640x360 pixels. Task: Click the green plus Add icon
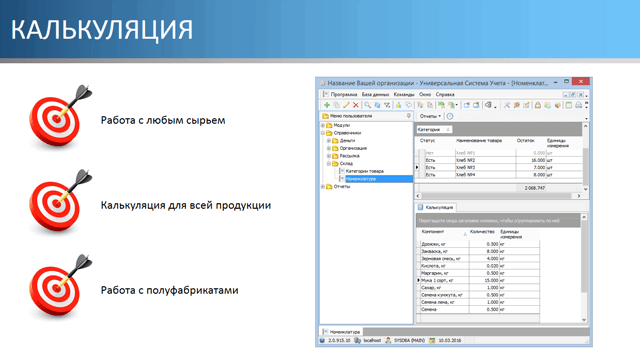click(327, 105)
